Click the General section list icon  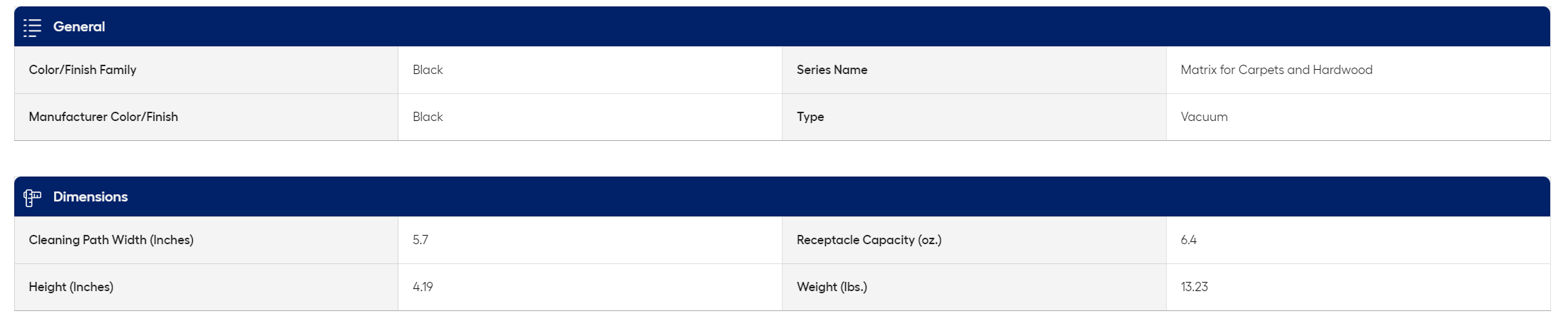pyautogui.click(x=32, y=28)
